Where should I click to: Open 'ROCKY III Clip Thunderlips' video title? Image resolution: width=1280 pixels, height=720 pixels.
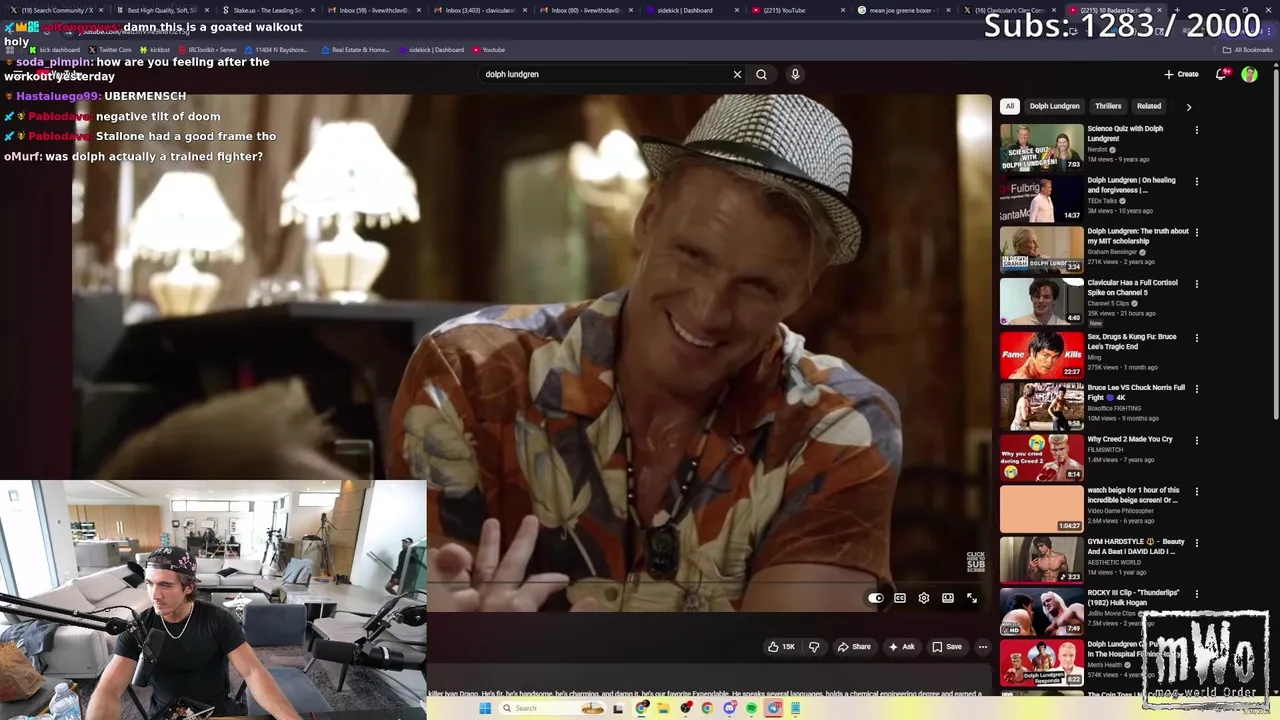pos(1136,598)
